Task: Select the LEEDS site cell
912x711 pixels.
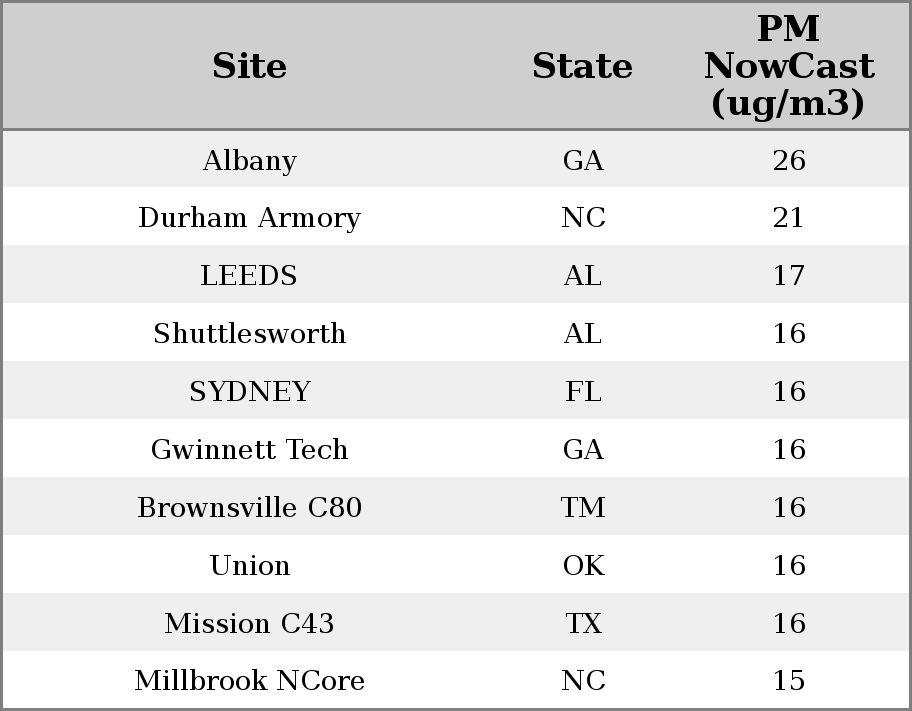Action: click(x=250, y=275)
